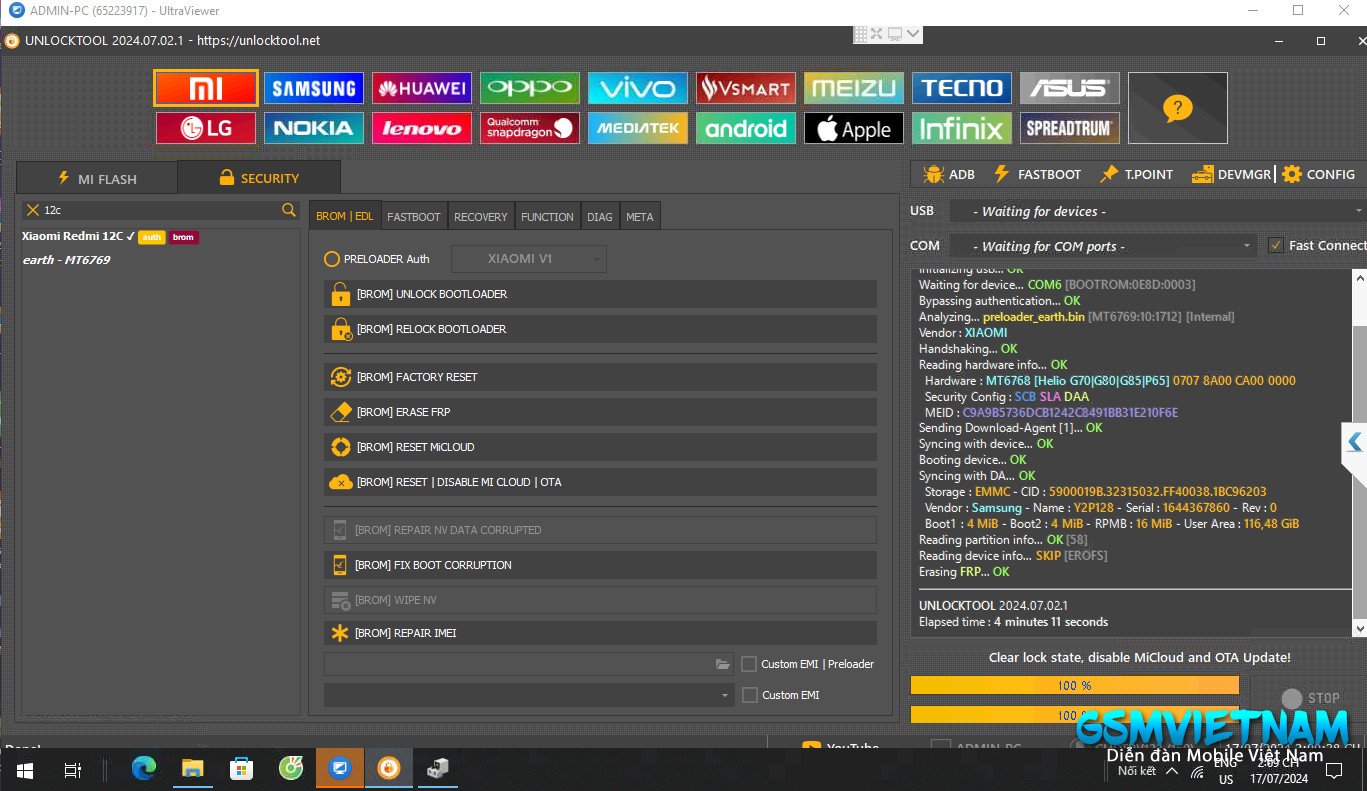Select the Vsmart brand icon
Image resolution: width=1367 pixels, height=791 pixels.
(746, 88)
